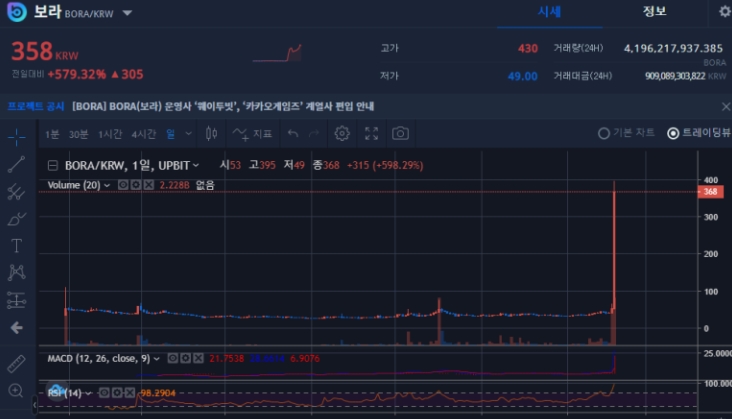Select the pattern drawing tool
Screen dimensions: 732x419
[x=16, y=272]
